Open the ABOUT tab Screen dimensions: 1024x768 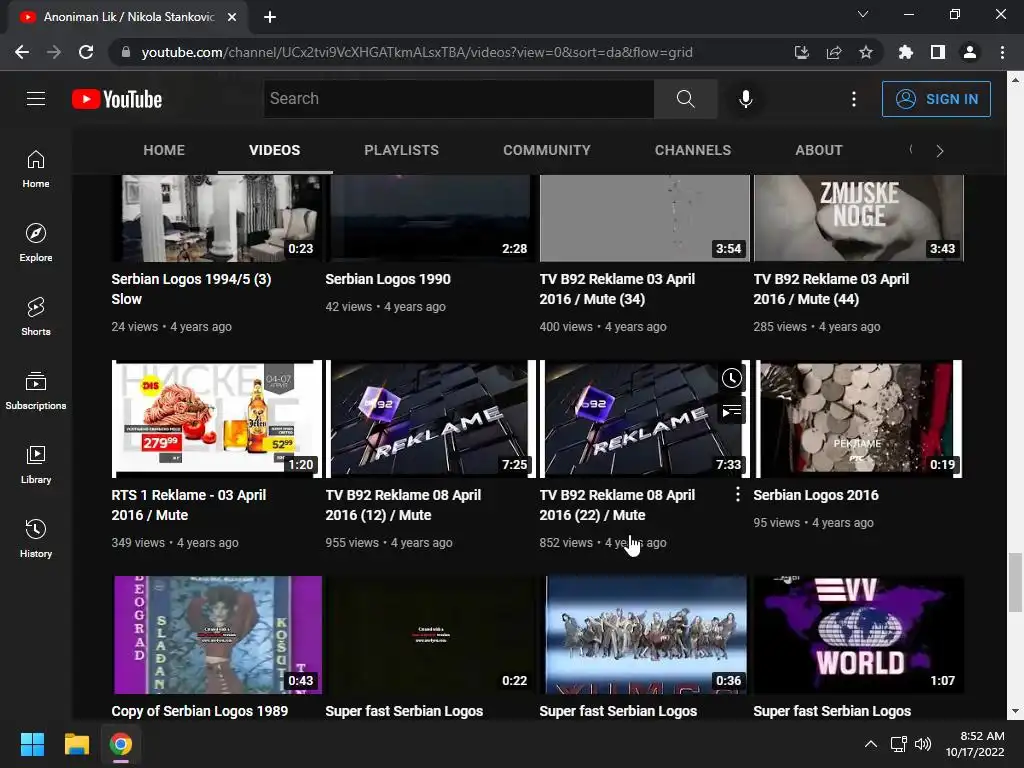tap(819, 150)
